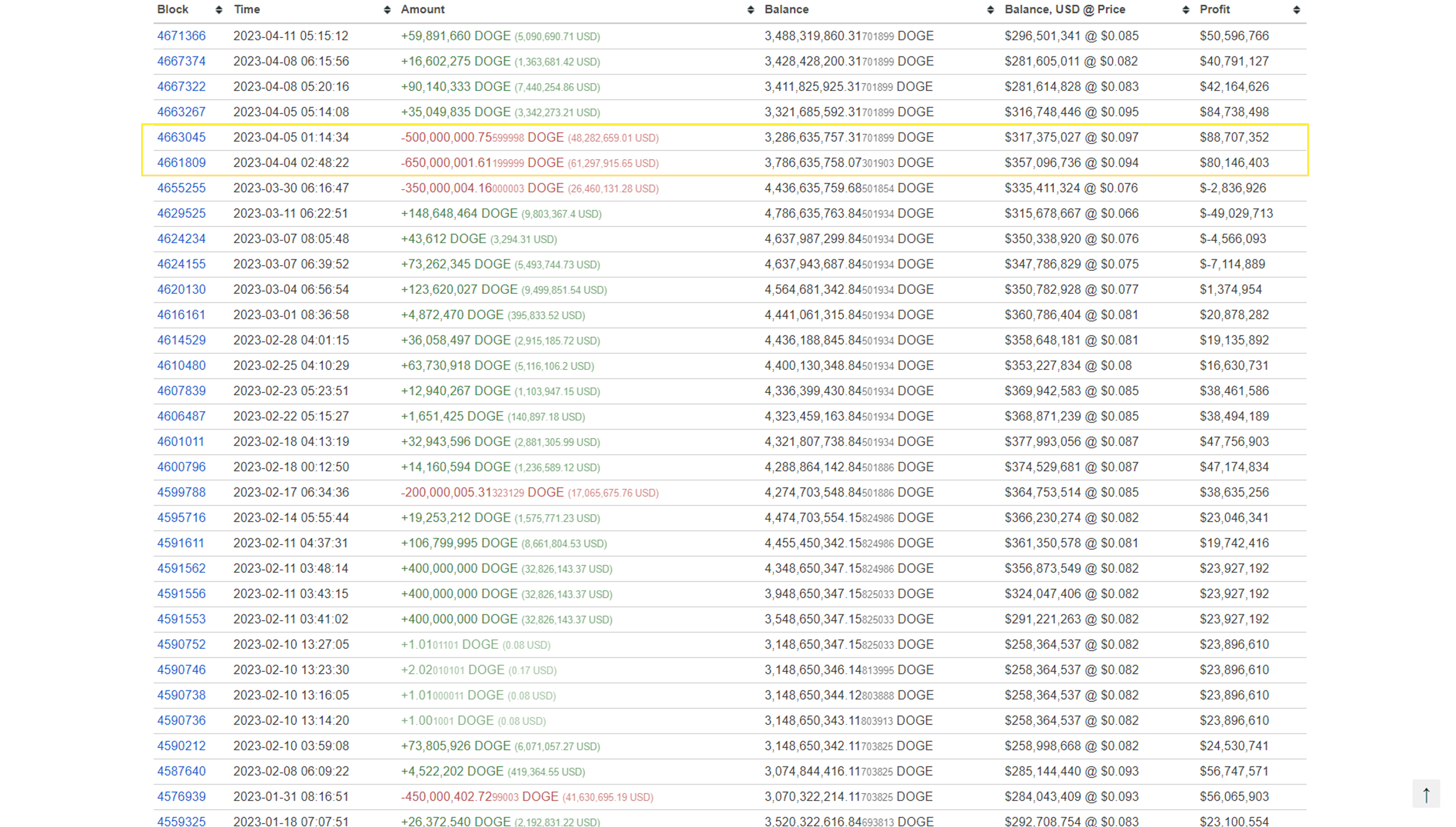Select the -450,000,402.72 DOGE amount

(480, 796)
